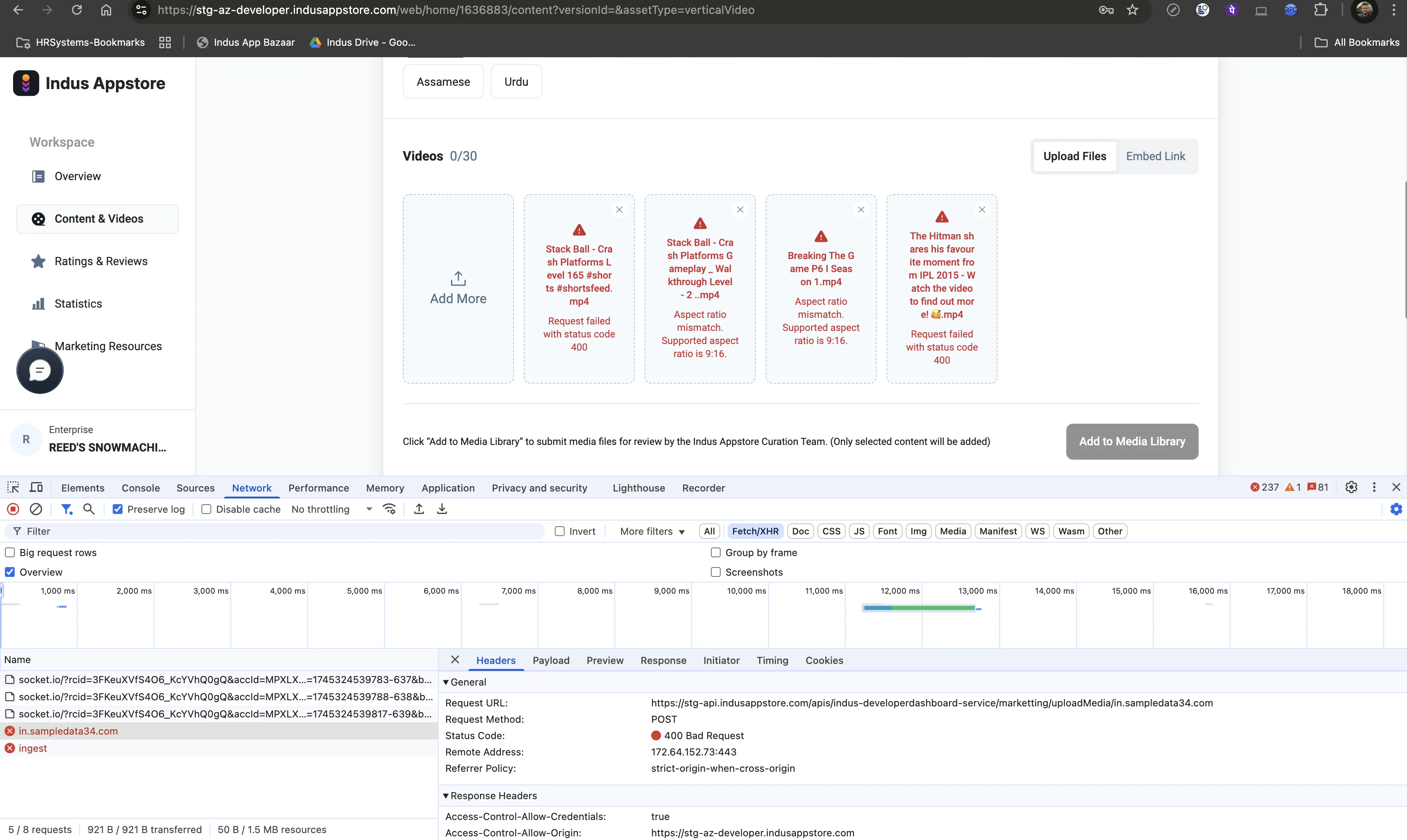The width and height of the screenshot is (1407, 840).
Task: Close the request details panel
Action: pos(455,659)
